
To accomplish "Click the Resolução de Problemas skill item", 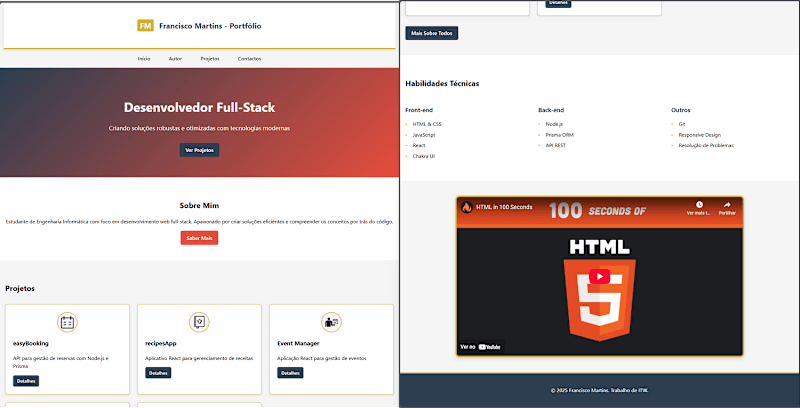I will (706, 145).
